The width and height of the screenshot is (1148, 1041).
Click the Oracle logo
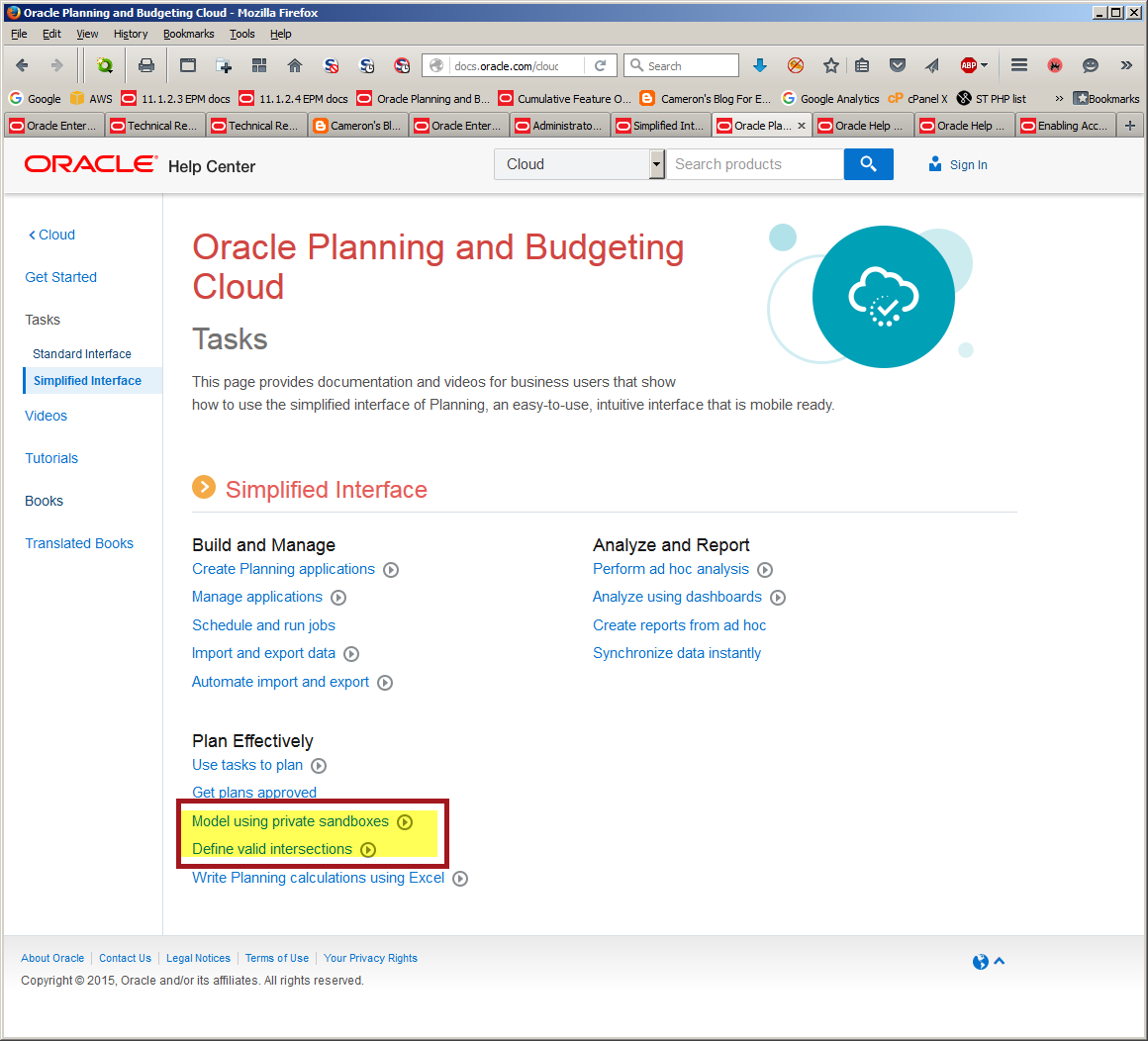pos(91,164)
